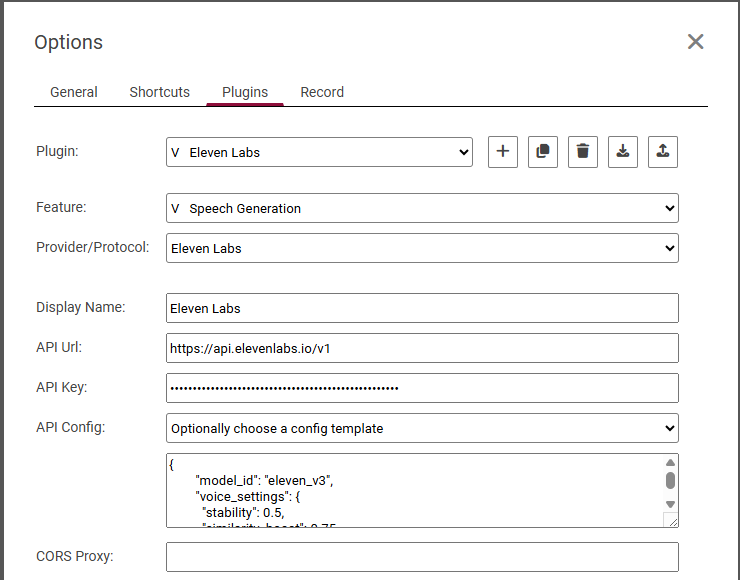Click the Feature: label

point(61,207)
